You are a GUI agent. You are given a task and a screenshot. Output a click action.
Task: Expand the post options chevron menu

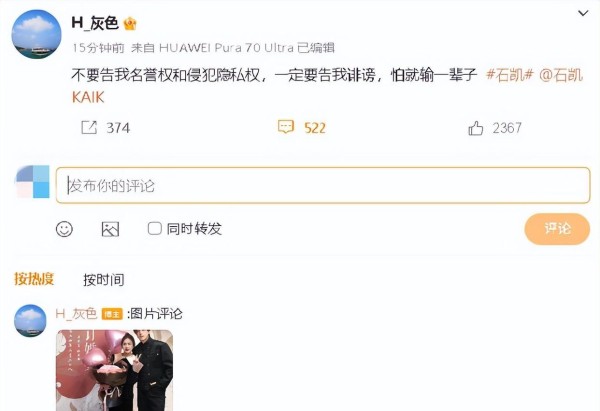(x=583, y=13)
